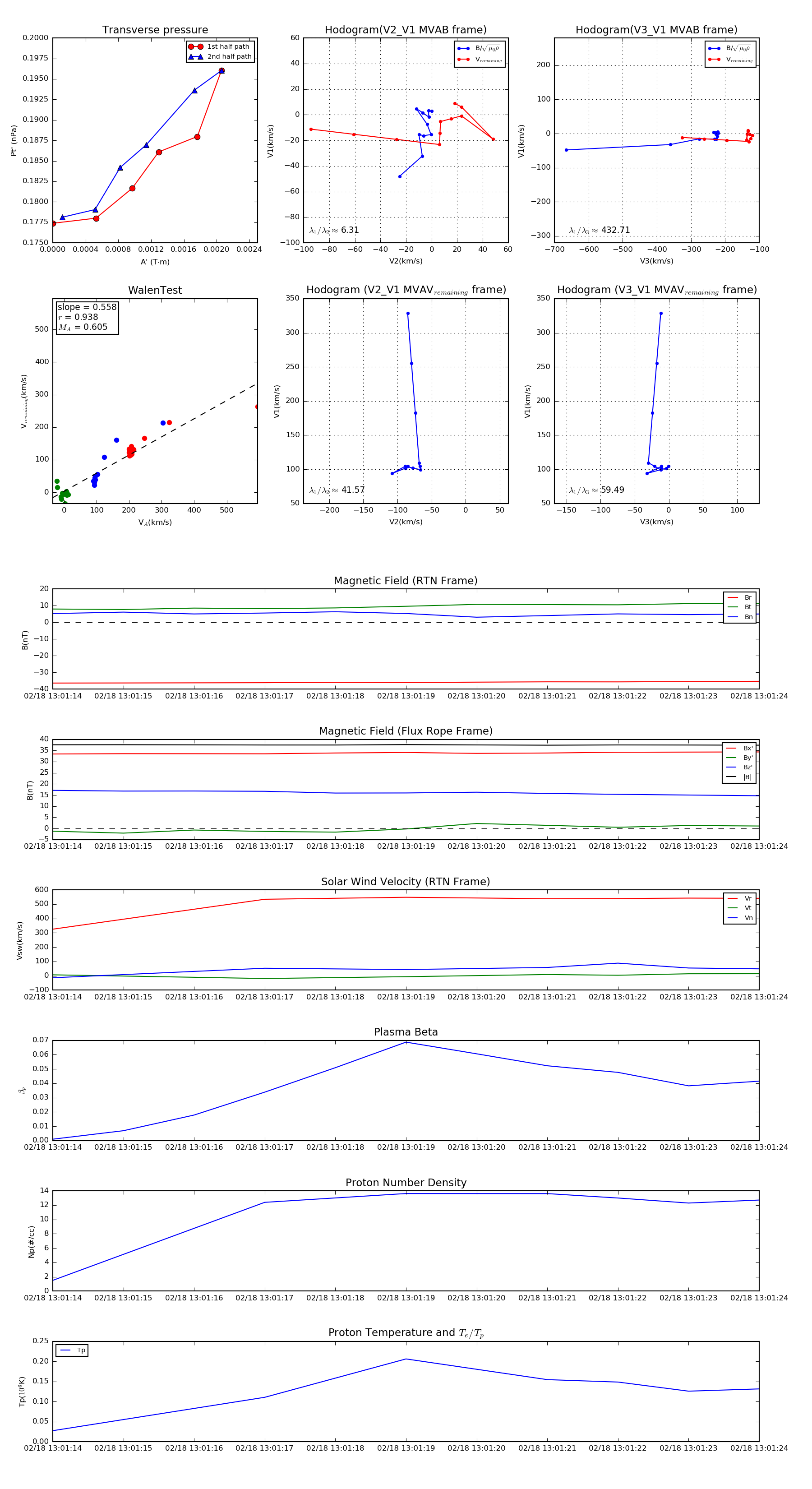The height and width of the screenshot is (1489, 812).
Task: Click the "Solar Wind Velocity (RTN Frame)" title
Action: (x=406, y=882)
